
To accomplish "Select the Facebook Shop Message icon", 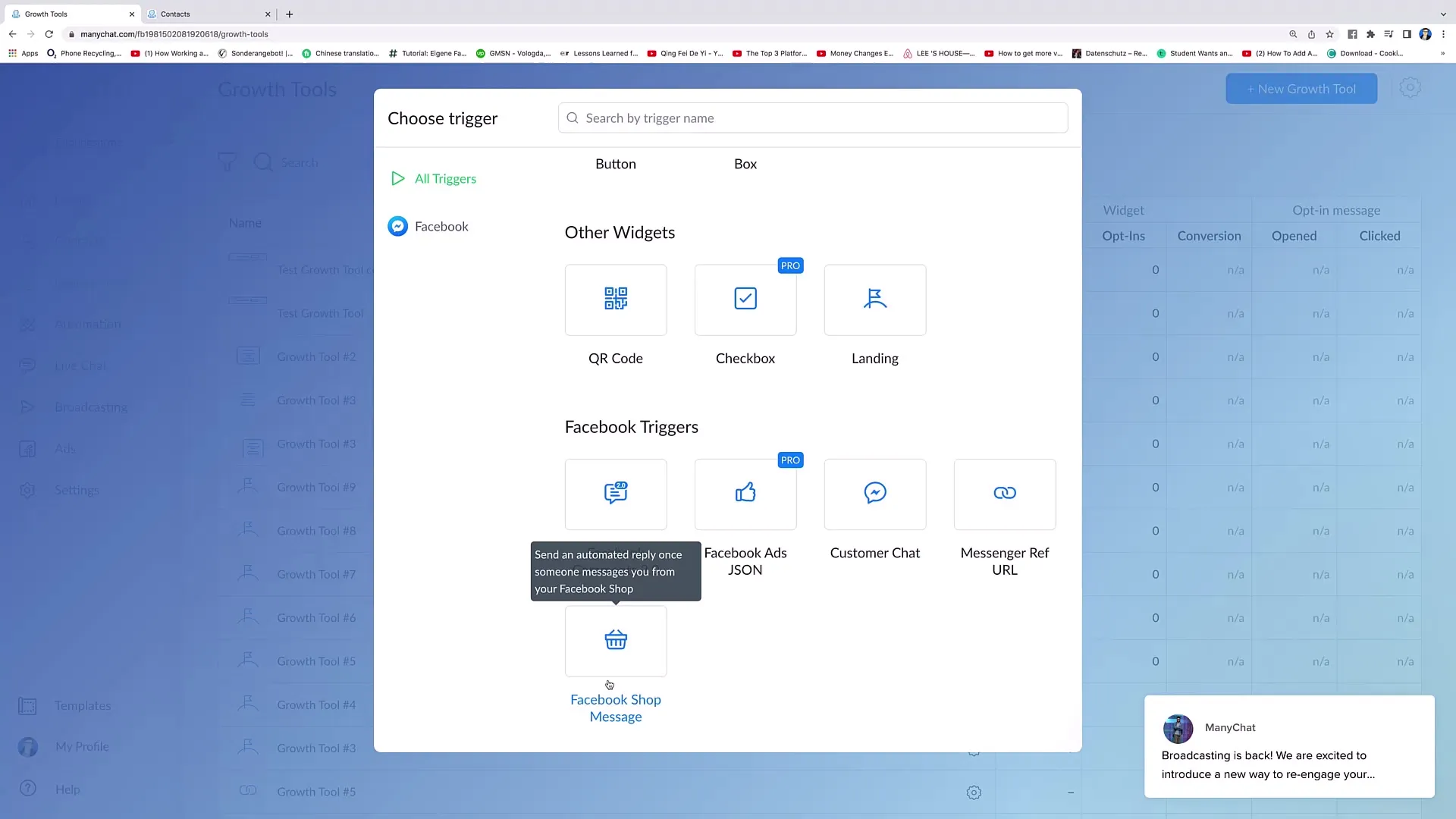I will coord(615,640).
